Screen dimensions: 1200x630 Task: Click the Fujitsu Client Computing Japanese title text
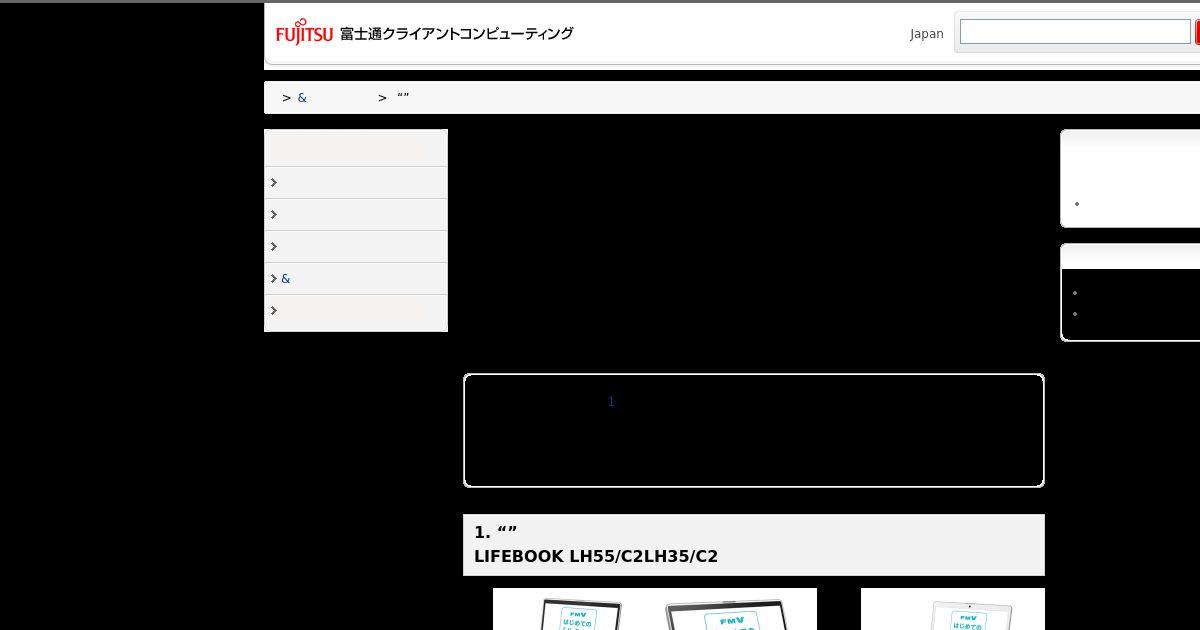(x=456, y=34)
